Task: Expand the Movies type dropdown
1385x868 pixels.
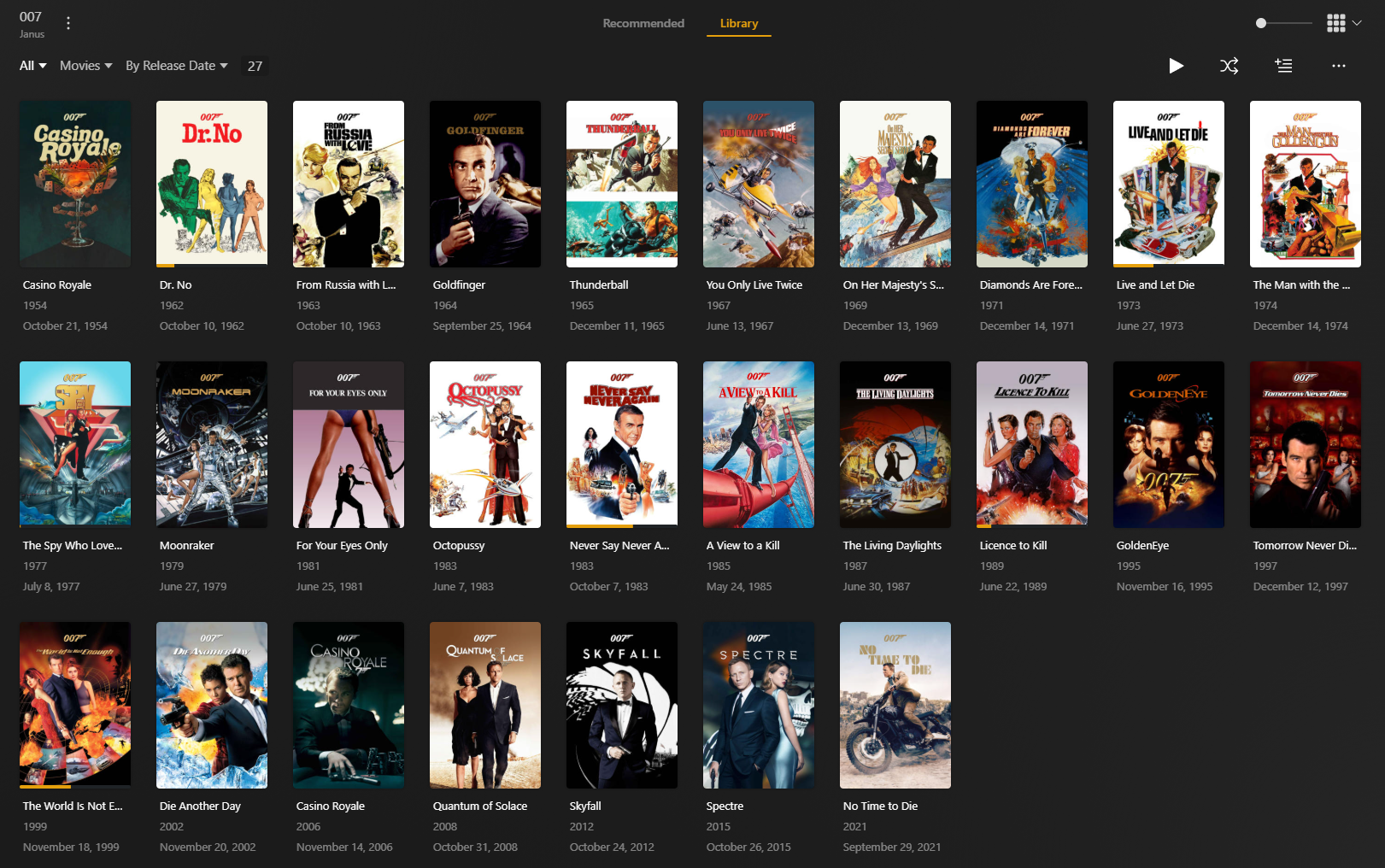Action: [86, 66]
